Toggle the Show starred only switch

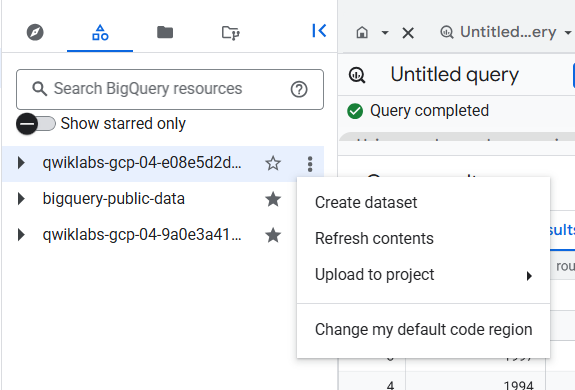[36, 124]
